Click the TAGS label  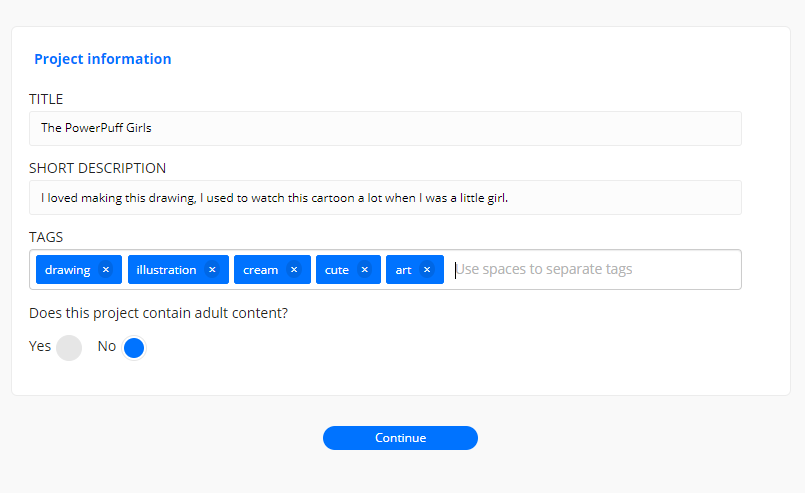46,237
